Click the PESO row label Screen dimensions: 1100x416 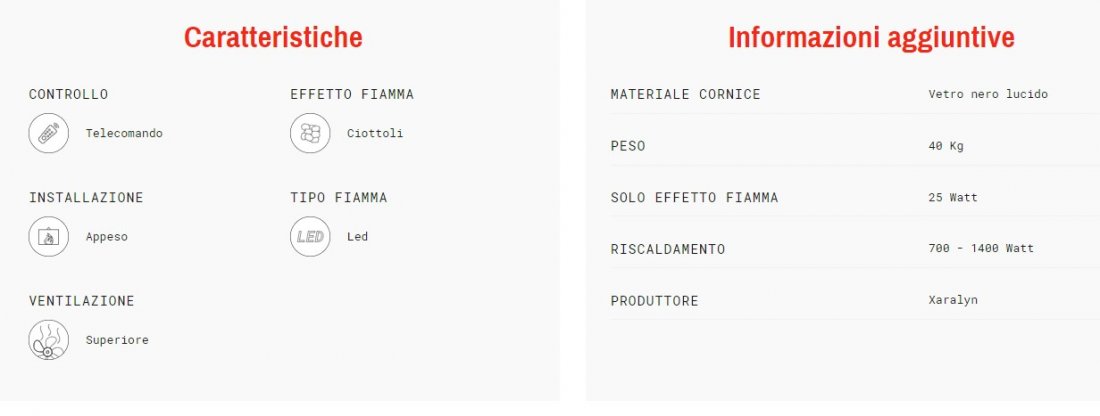(628, 146)
